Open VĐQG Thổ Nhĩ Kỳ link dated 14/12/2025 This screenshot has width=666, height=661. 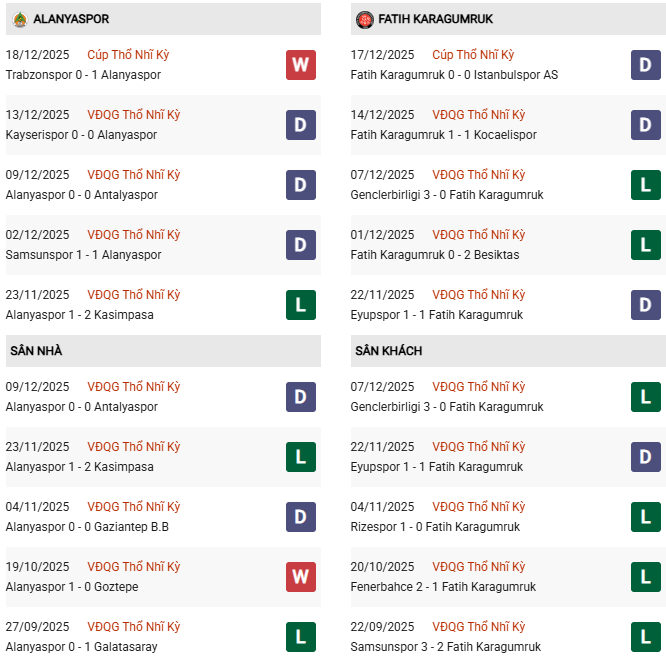coord(479,115)
